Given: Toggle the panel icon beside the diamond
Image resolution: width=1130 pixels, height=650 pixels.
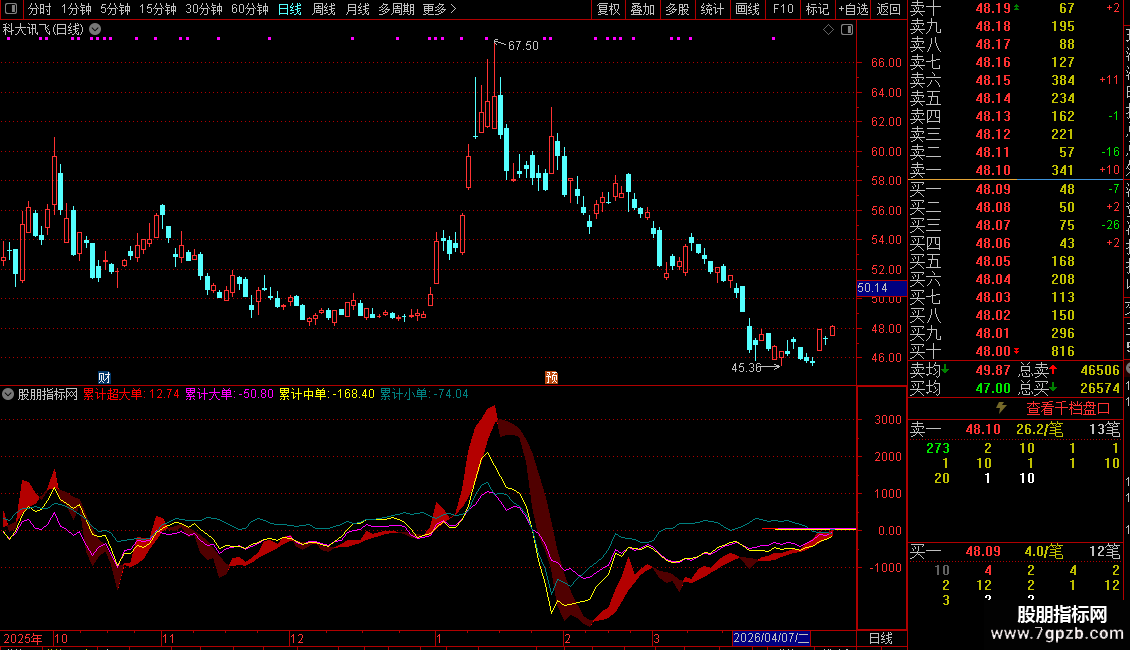Looking at the screenshot, I should pos(845,30).
